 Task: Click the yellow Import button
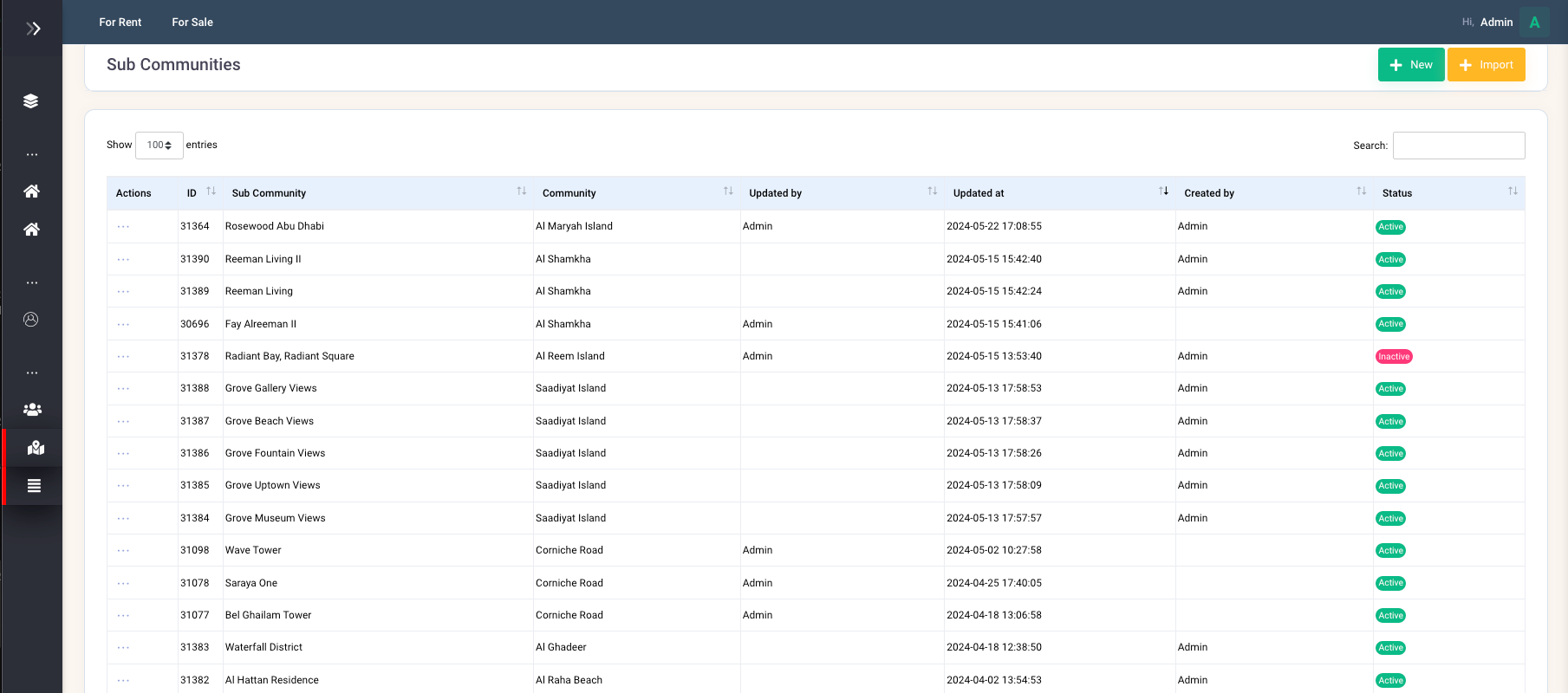[1486, 65]
